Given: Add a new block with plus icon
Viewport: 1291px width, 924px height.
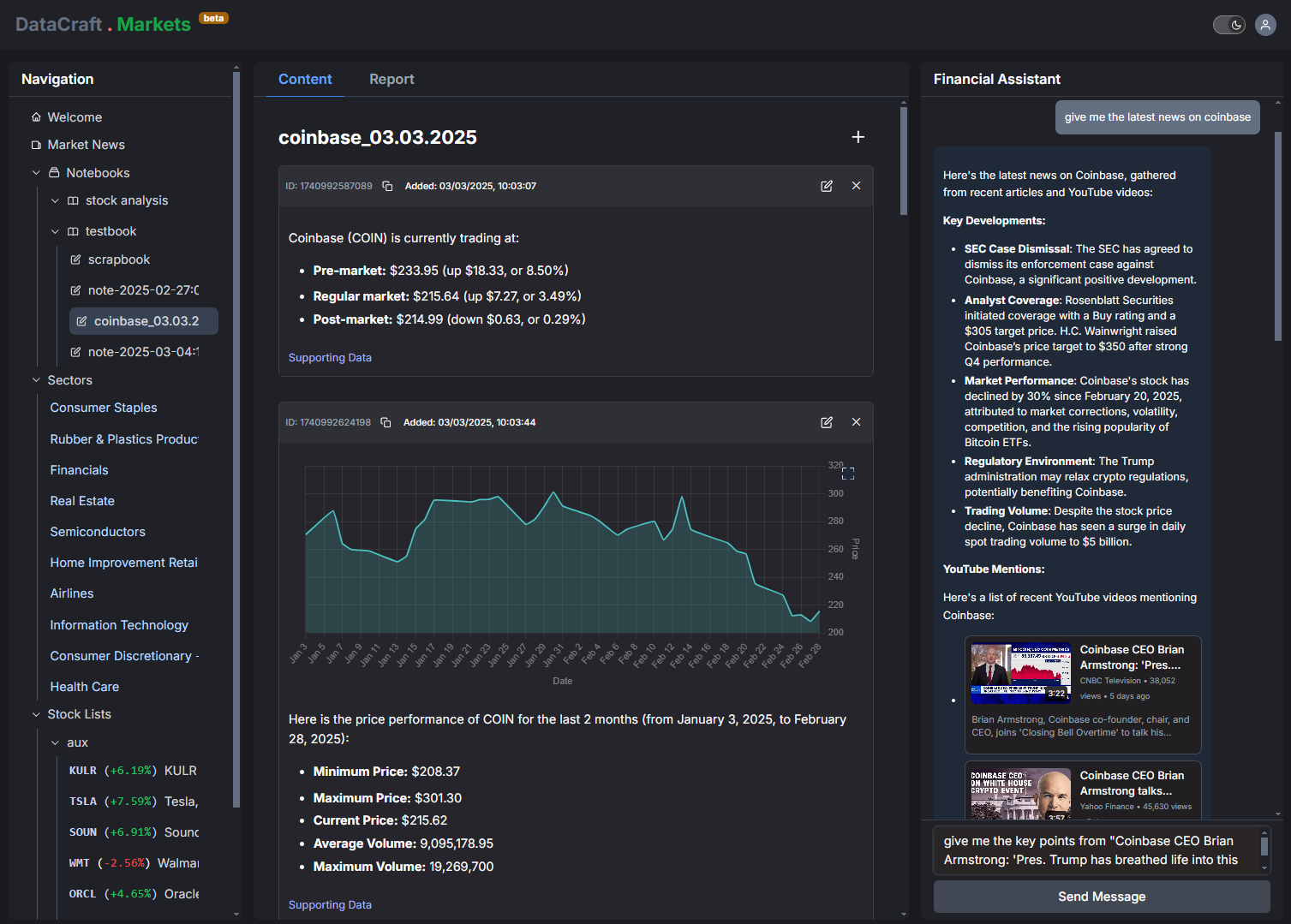Looking at the screenshot, I should pyautogui.click(x=858, y=137).
